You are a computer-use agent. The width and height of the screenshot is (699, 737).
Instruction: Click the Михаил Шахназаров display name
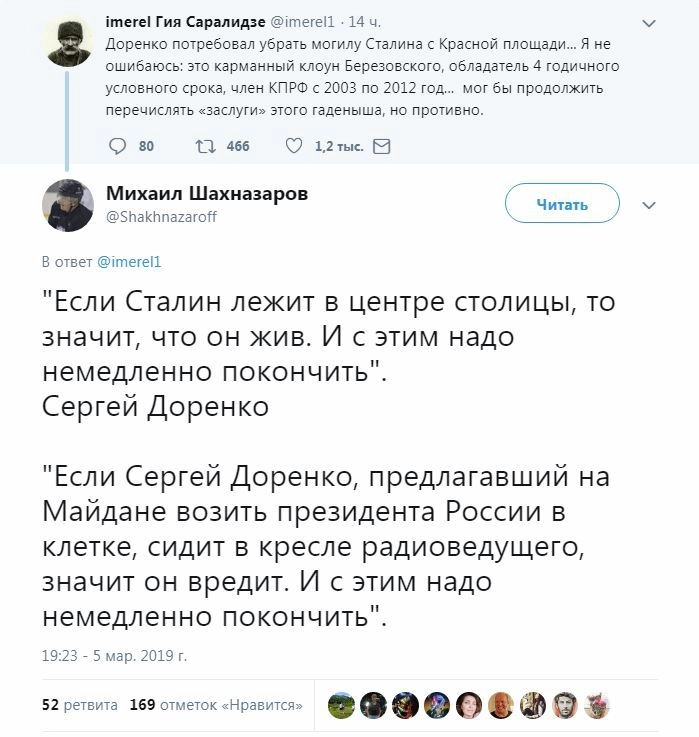click(207, 193)
